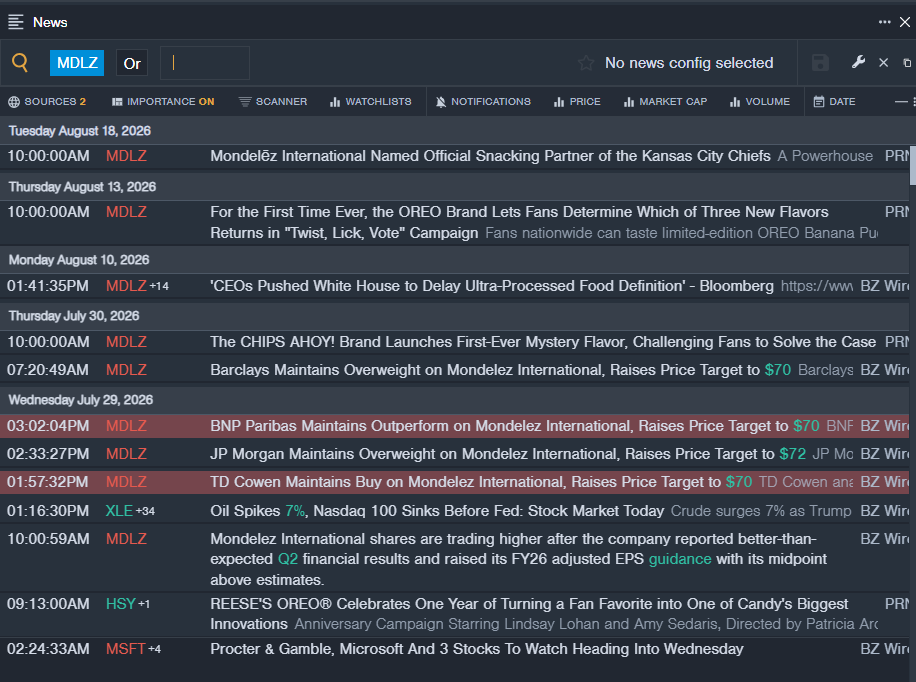
Task: Click the empty ticker search input field
Action: (x=205, y=63)
